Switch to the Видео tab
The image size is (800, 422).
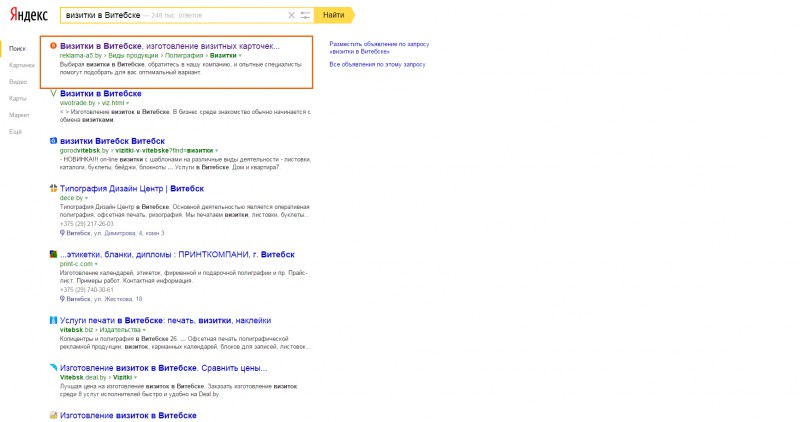pos(18,82)
